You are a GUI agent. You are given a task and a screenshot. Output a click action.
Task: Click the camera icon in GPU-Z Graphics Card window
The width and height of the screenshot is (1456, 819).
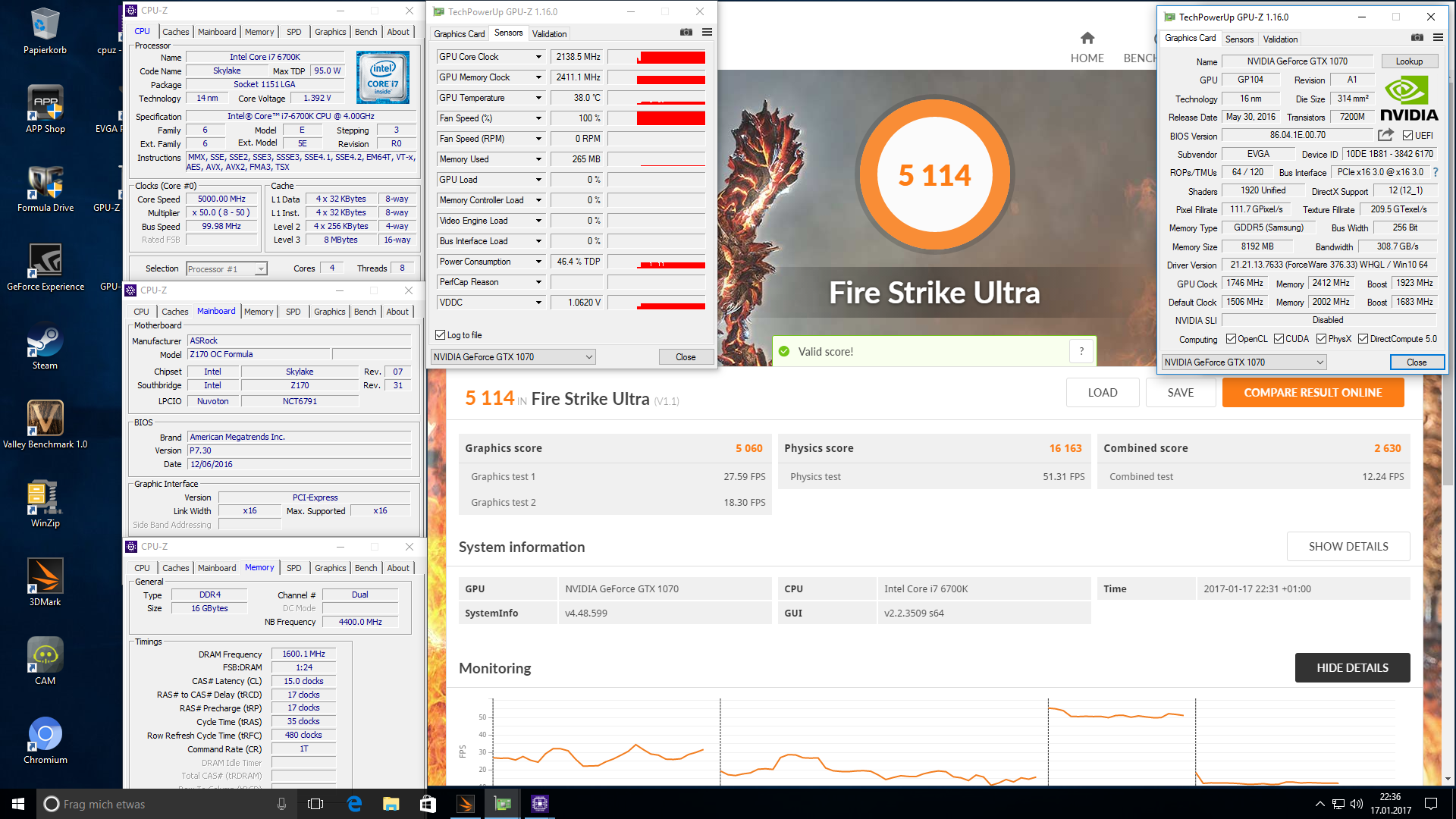[x=1417, y=38]
